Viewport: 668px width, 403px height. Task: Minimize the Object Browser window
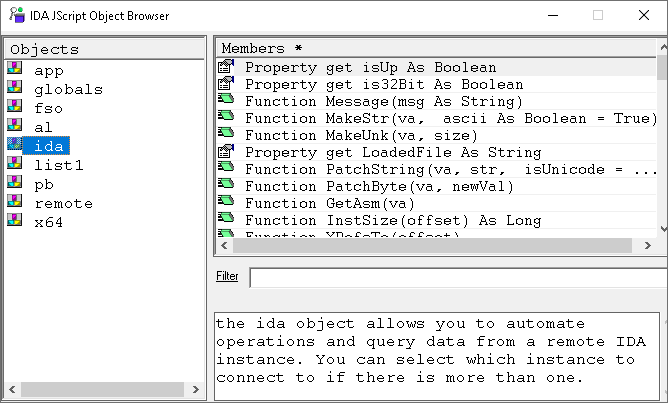click(x=553, y=15)
